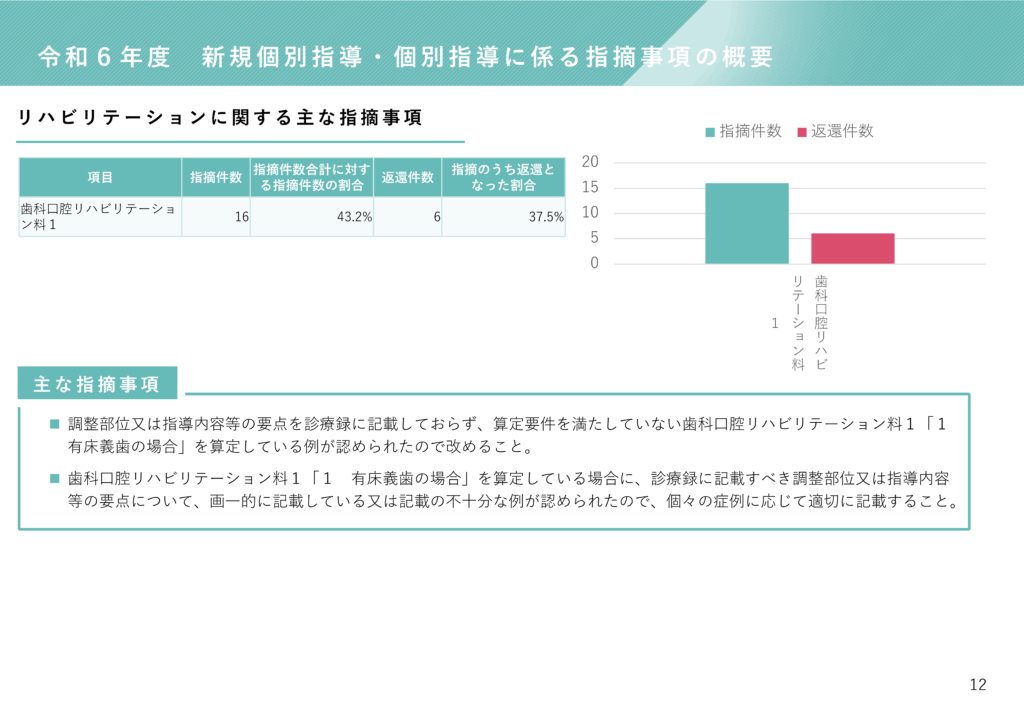Click the 指摘のうち返還となった割合 header
This screenshot has height=709, width=1024.
tap(504, 177)
